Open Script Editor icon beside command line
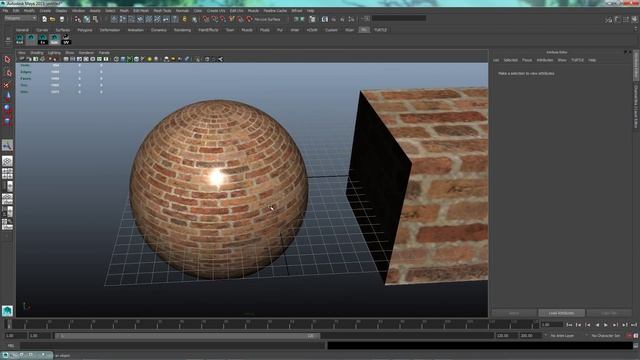Viewport: 640px width, 360px height. (x=636, y=345)
